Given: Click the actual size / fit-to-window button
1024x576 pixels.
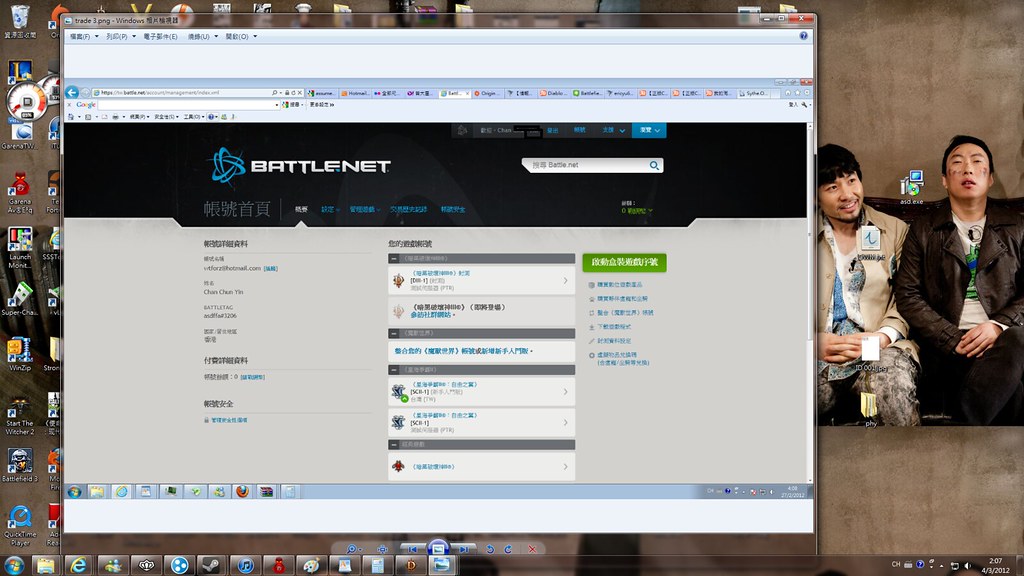Looking at the screenshot, I should point(383,549).
